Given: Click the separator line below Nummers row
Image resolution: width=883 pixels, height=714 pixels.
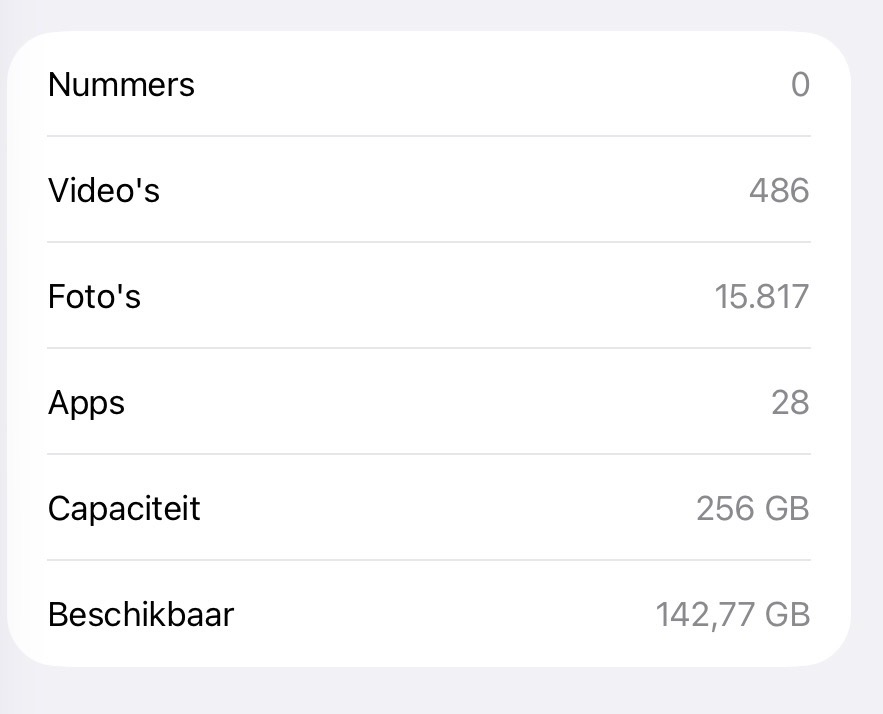Looking at the screenshot, I should [428, 136].
